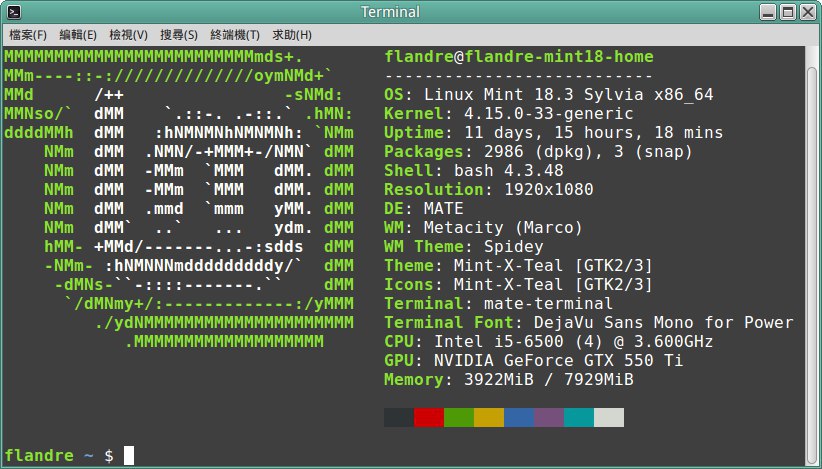Click the WM Theme value Spidey
Image resolution: width=822 pixels, height=469 pixels.
[x=514, y=246]
